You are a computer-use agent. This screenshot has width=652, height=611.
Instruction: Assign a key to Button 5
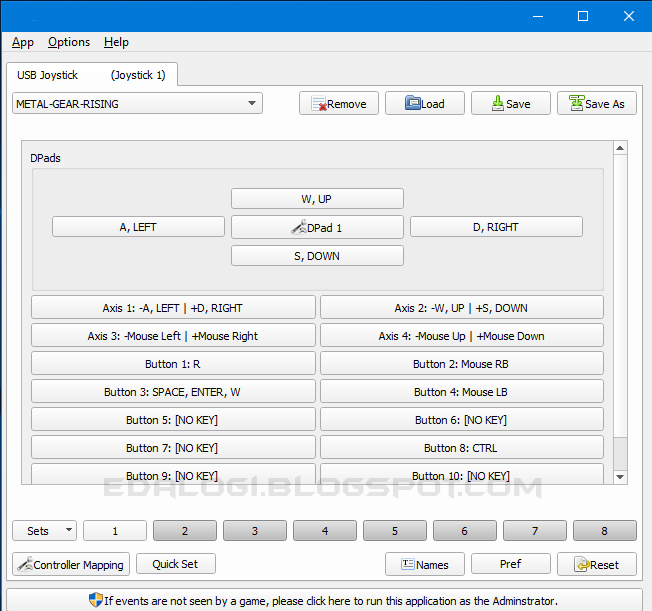tap(173, 419)
